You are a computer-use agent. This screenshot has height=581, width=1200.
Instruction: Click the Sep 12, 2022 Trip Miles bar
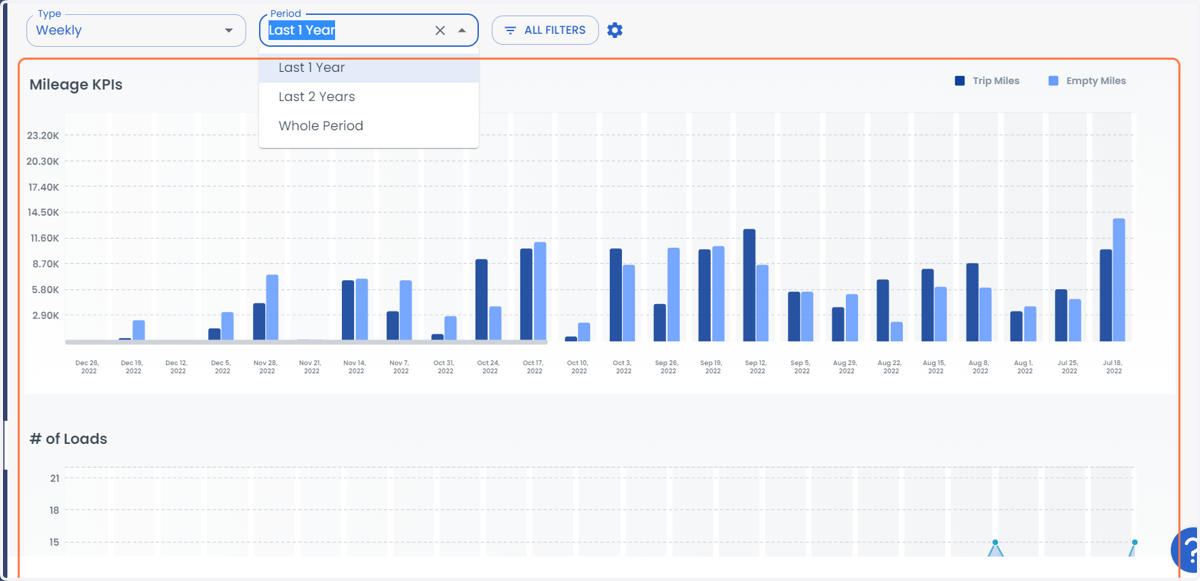coord(749,285)
